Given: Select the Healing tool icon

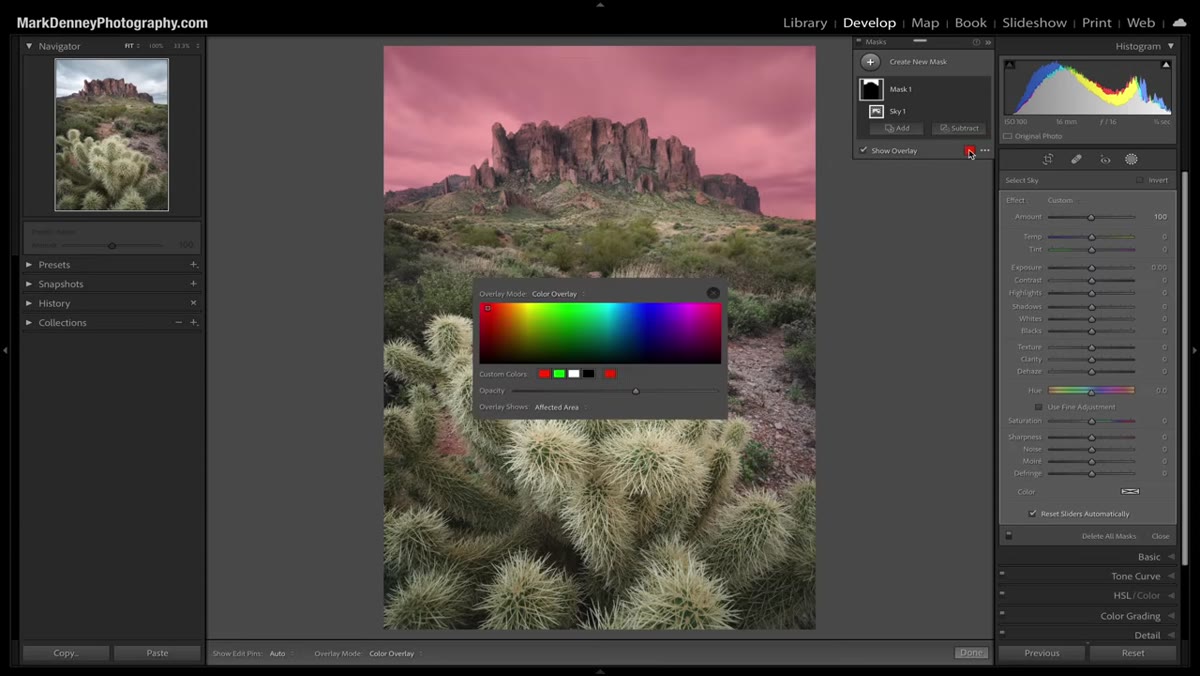Looking at the screenshot, I should click(1076, 159).
